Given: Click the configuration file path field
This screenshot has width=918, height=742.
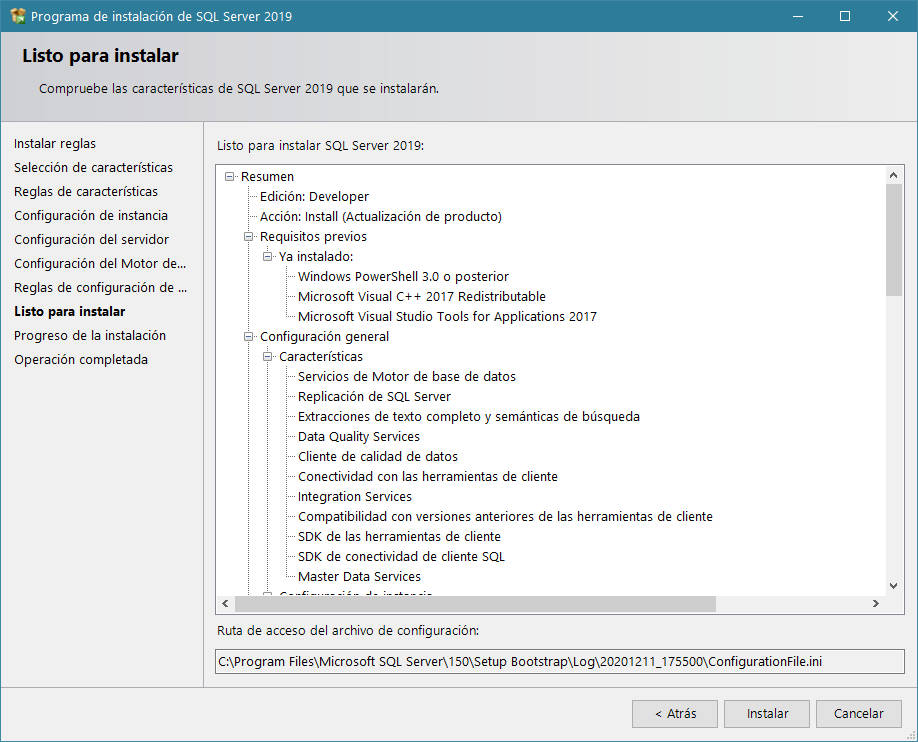Looking at the screenshot, I should click(x=556, y=661).
